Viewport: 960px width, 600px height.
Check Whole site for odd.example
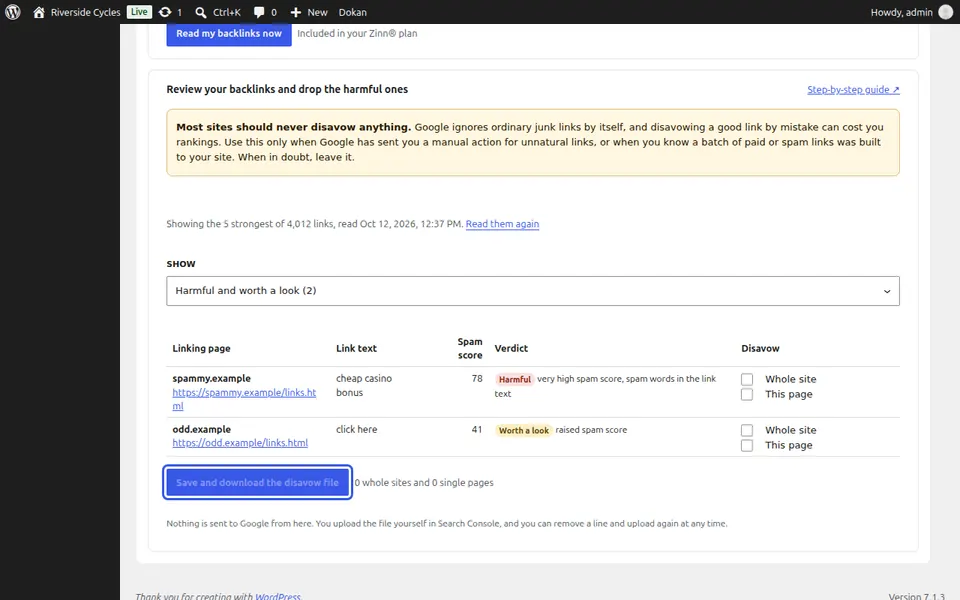(x=747, y=430)
